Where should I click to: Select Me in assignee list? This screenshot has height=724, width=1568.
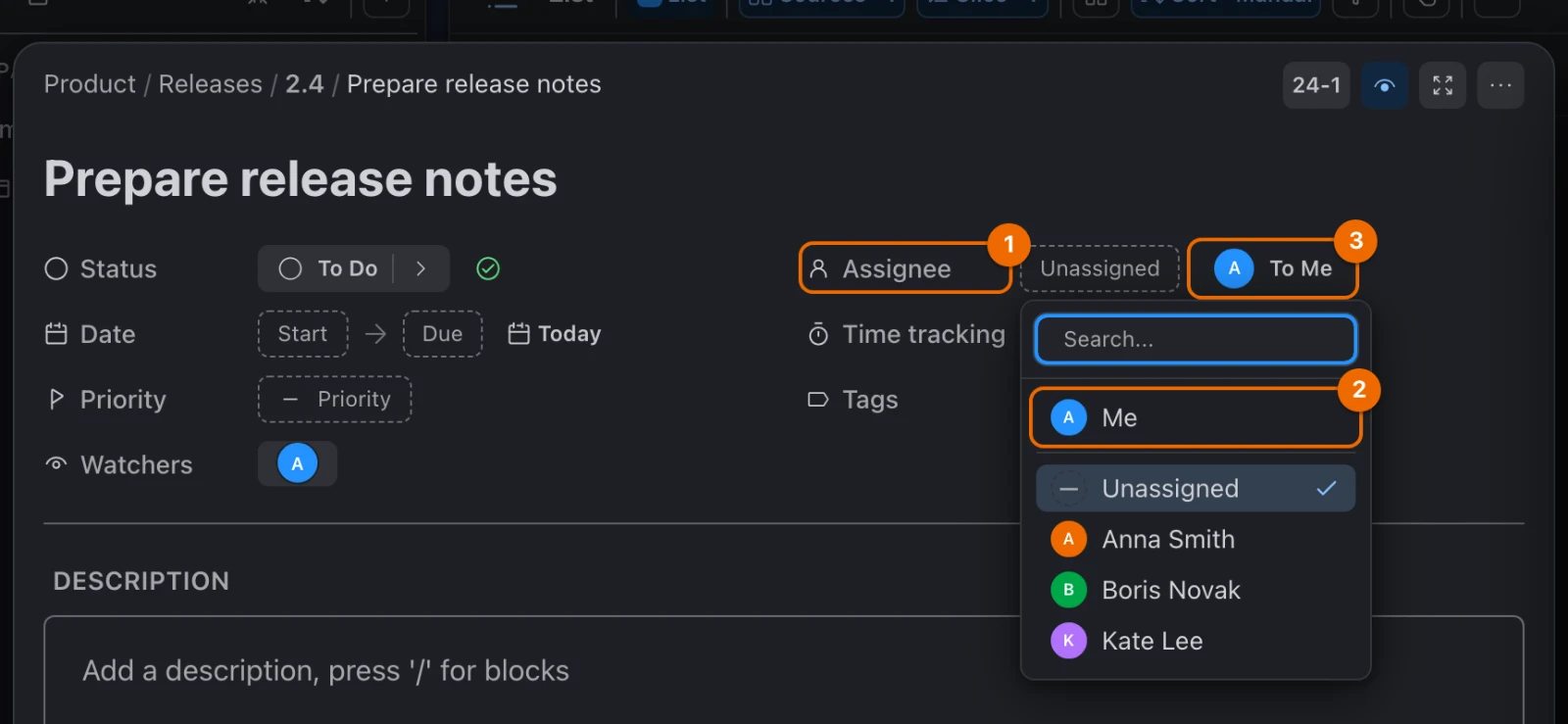[x=1196, y=417]
